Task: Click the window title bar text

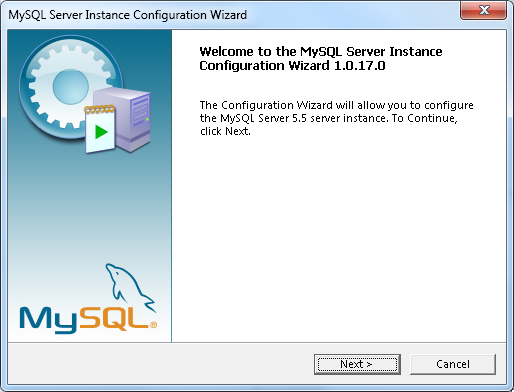Action: (128, 15)
